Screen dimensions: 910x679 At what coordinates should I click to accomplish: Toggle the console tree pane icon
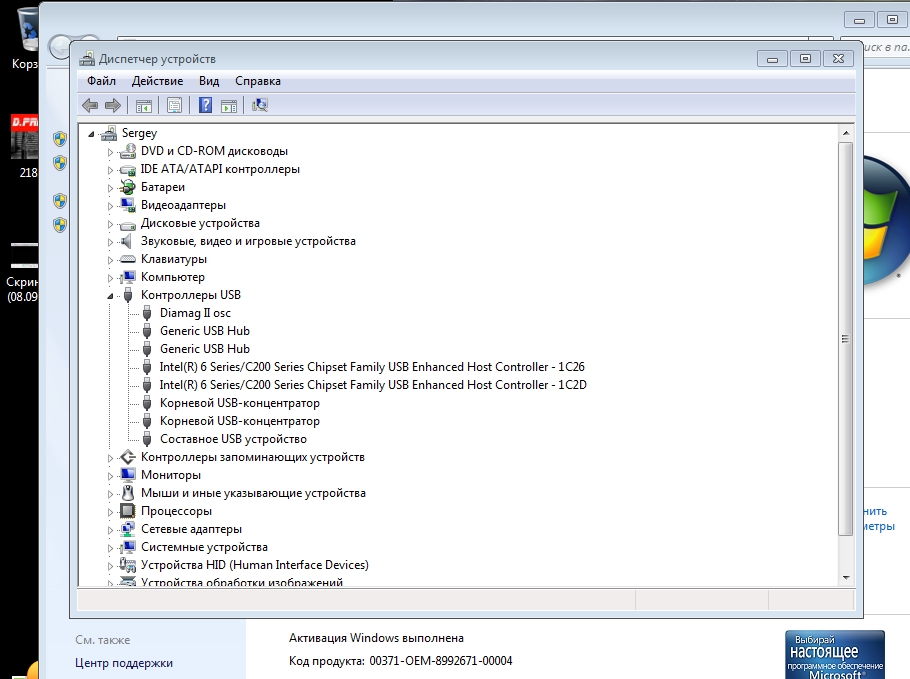coord(144,106)
